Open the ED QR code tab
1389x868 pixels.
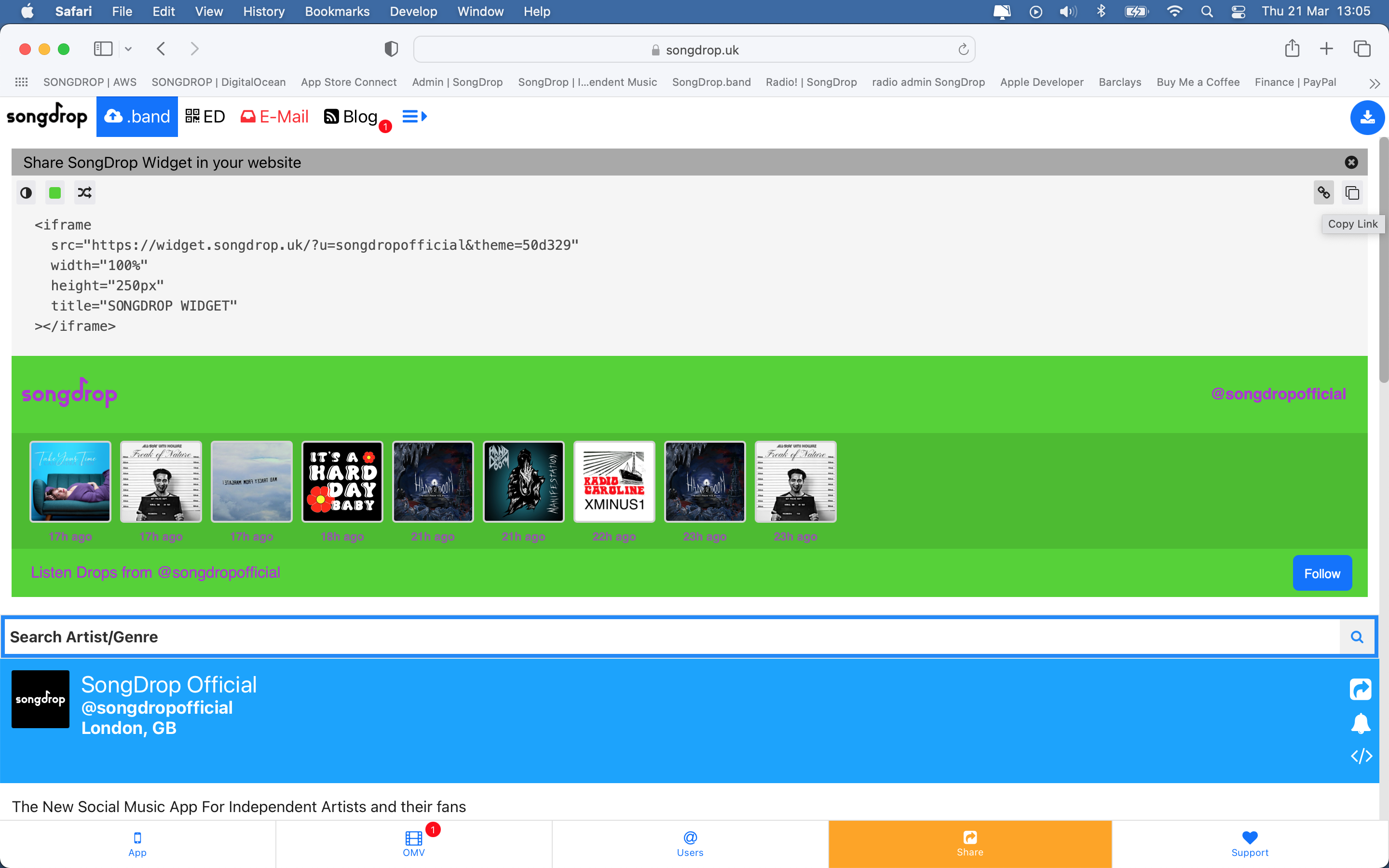205,117
